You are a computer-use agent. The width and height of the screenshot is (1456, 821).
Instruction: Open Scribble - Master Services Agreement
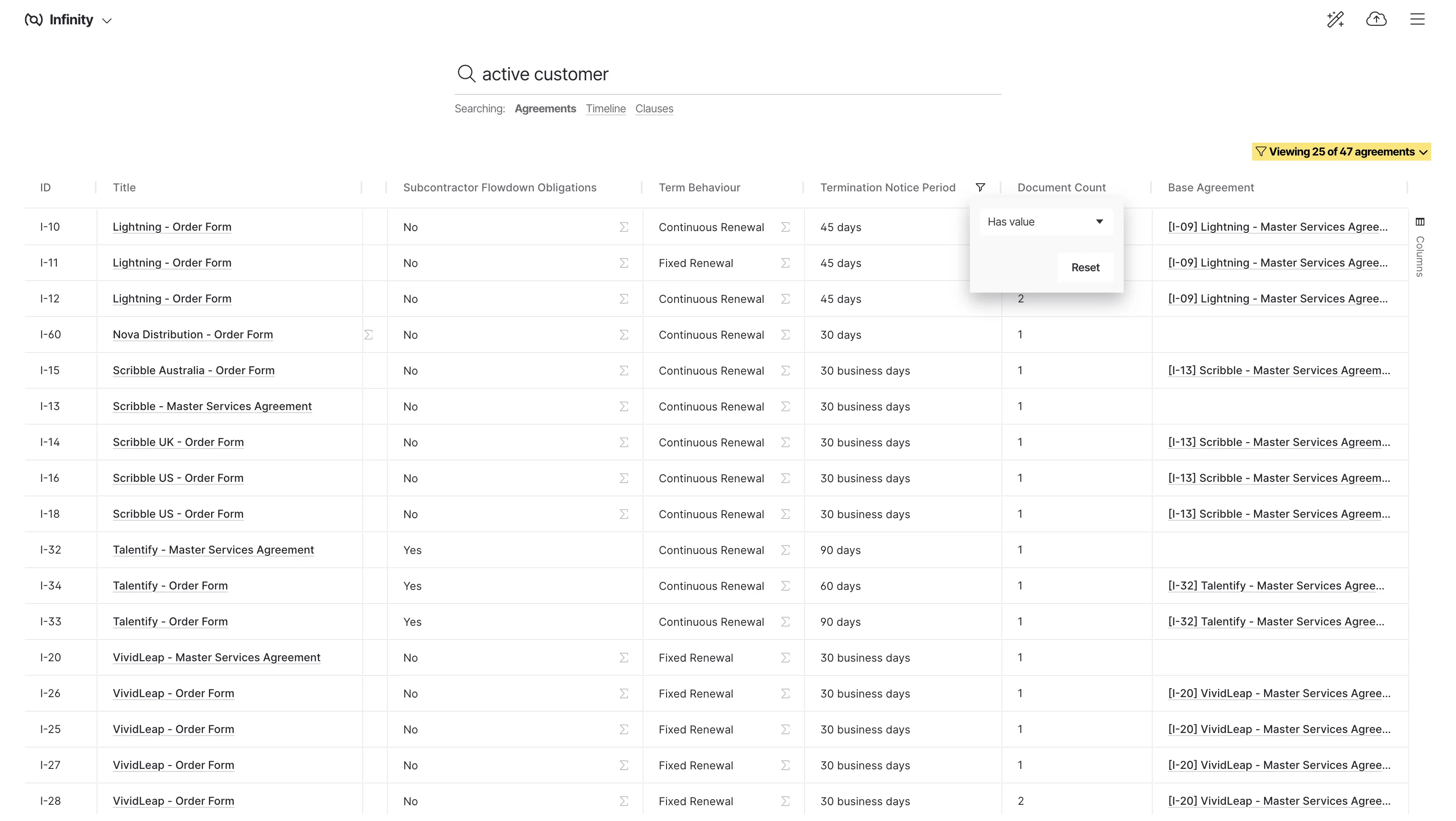[212, 406]
